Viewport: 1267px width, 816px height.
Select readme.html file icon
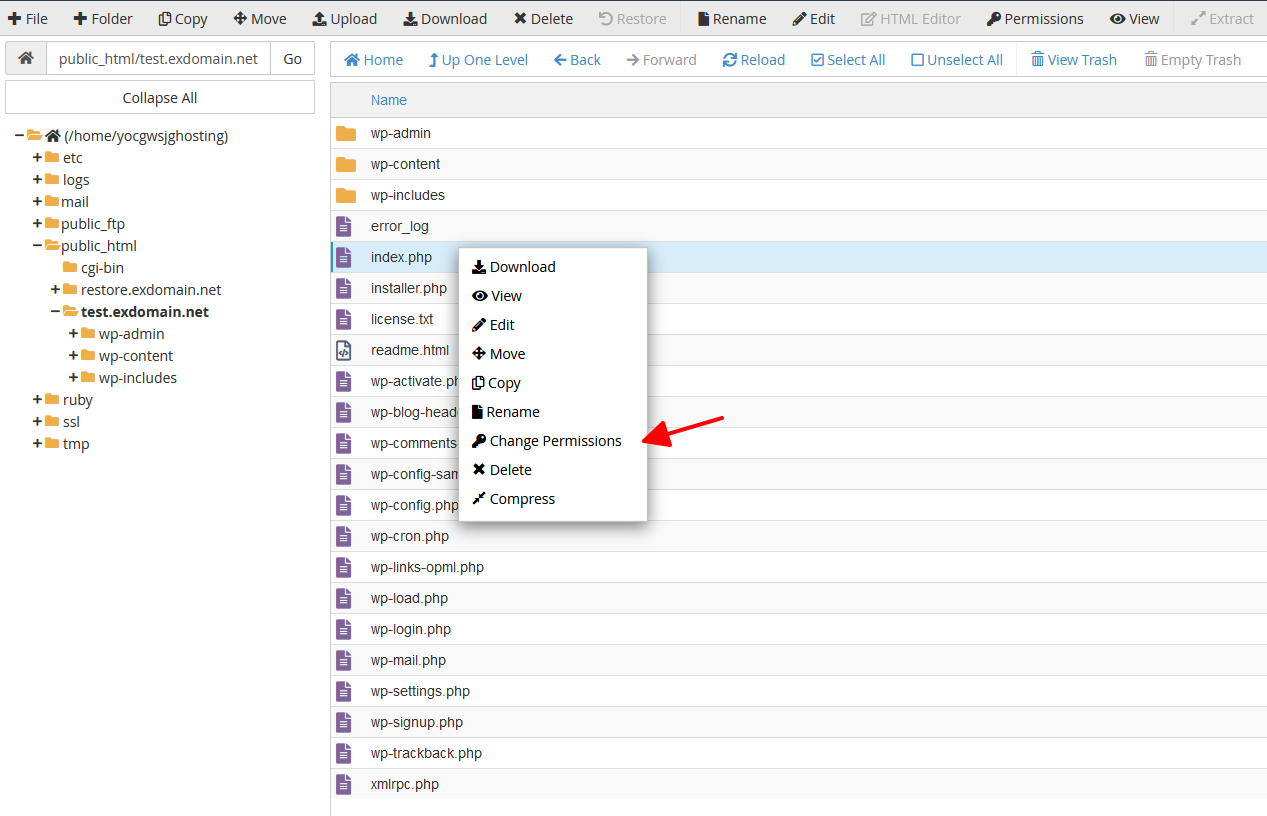344,350
